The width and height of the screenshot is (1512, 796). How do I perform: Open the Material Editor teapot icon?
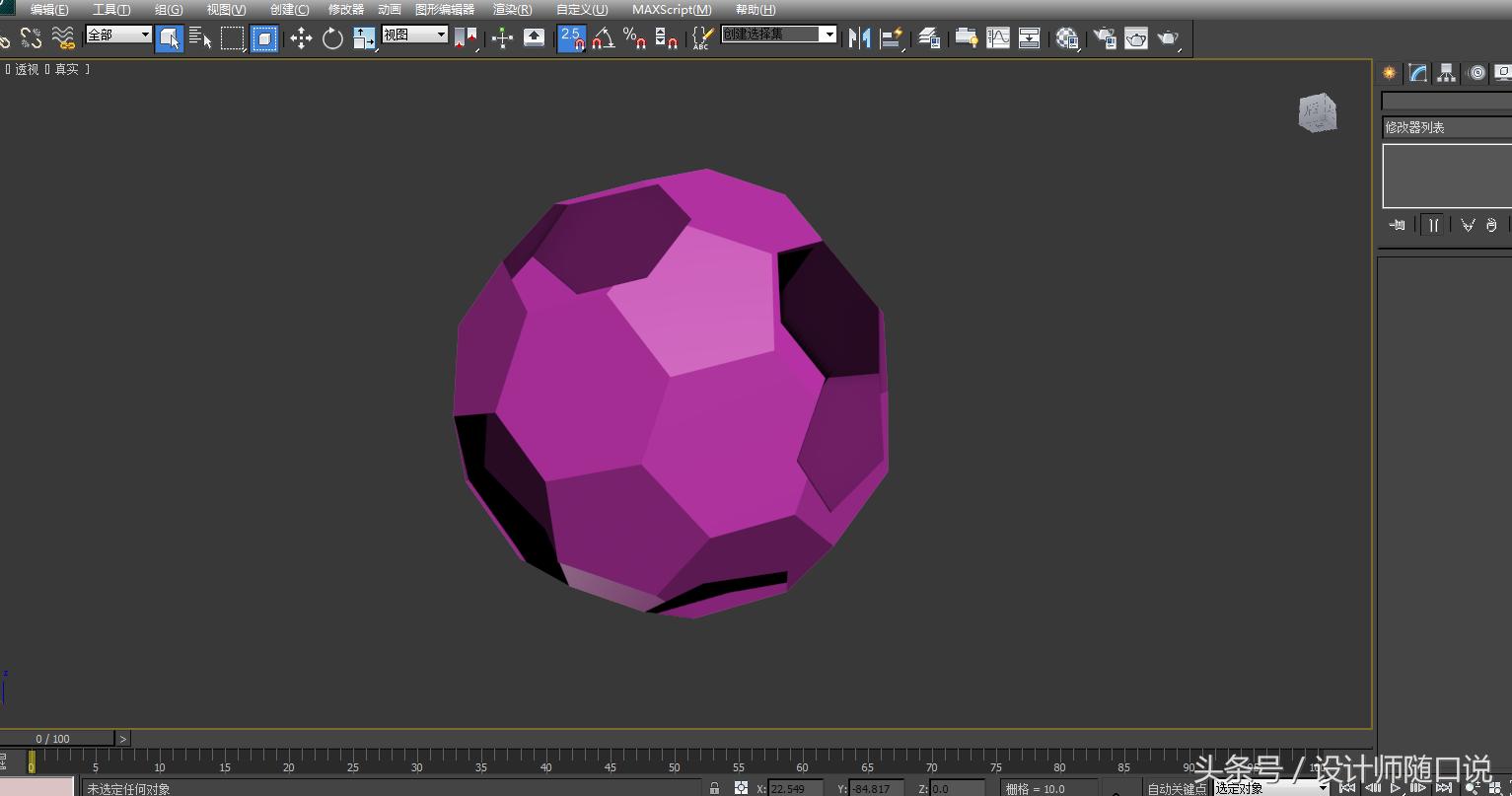(x=1066, y=37)
